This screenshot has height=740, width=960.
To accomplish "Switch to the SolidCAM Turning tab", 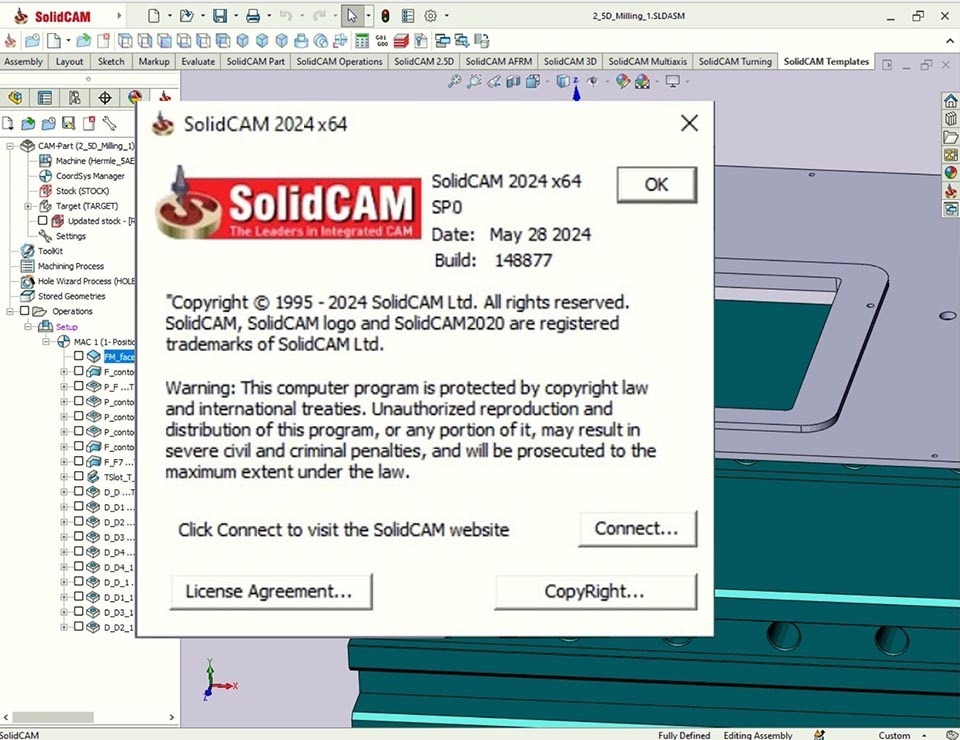I will point(735,61).
